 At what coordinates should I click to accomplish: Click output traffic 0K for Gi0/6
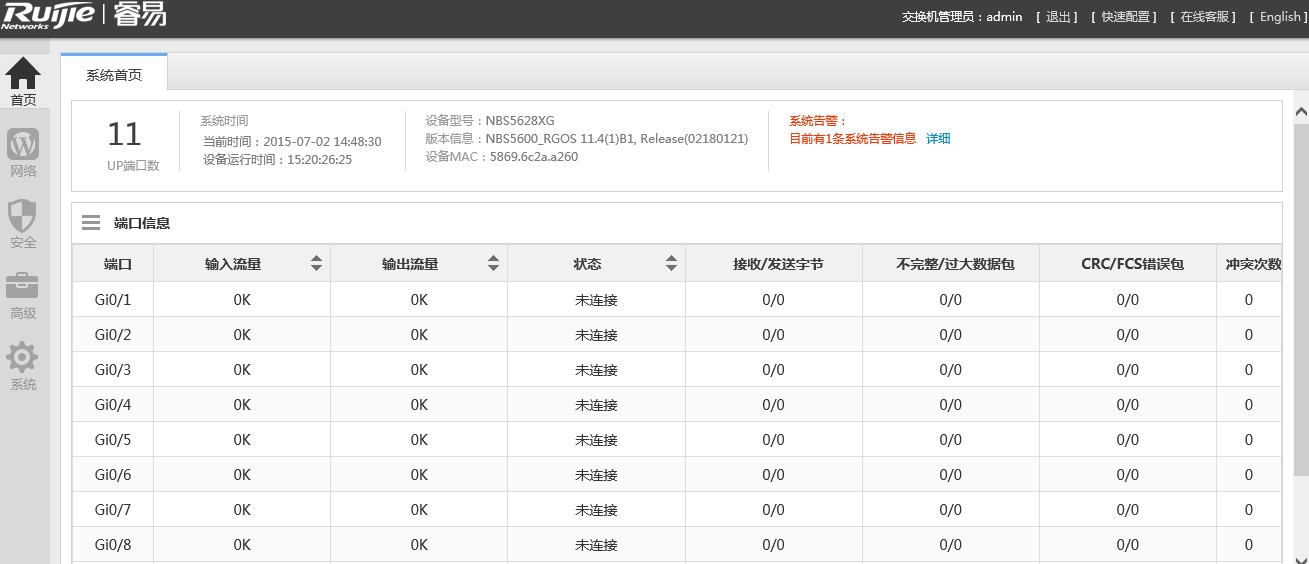tap(419, 475)
